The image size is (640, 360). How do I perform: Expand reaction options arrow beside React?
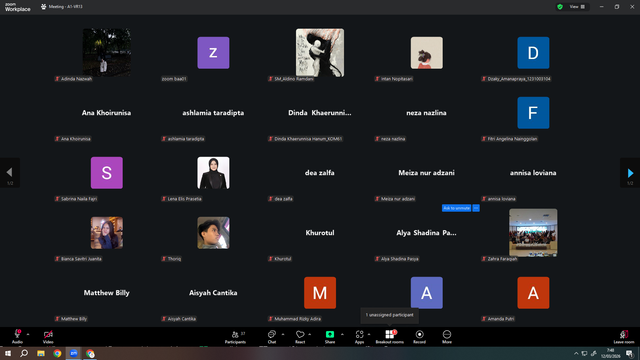(x=310, y=334)
